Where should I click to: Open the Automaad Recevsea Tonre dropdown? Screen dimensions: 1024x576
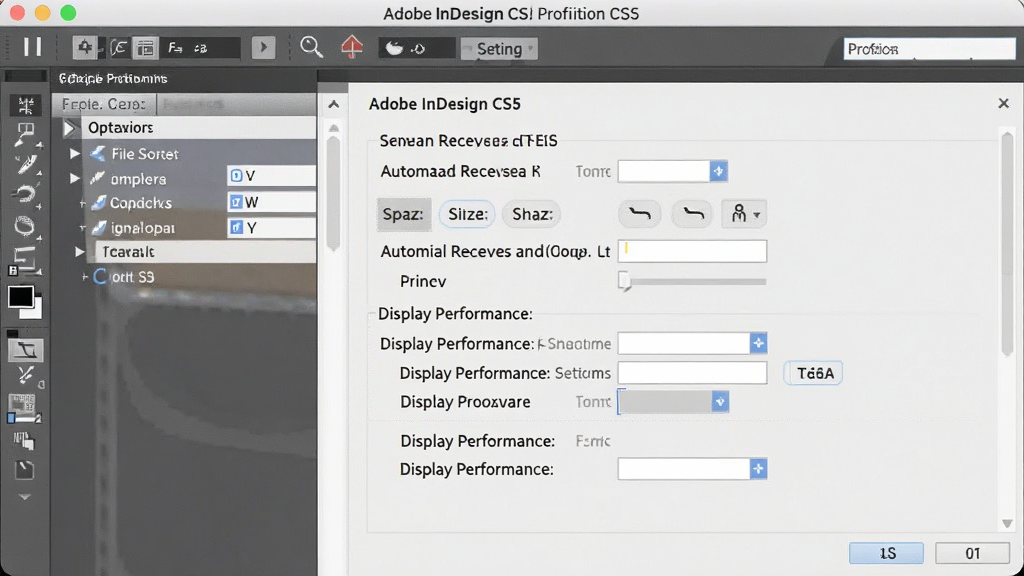pyautogui.click(x=718, y=171)
